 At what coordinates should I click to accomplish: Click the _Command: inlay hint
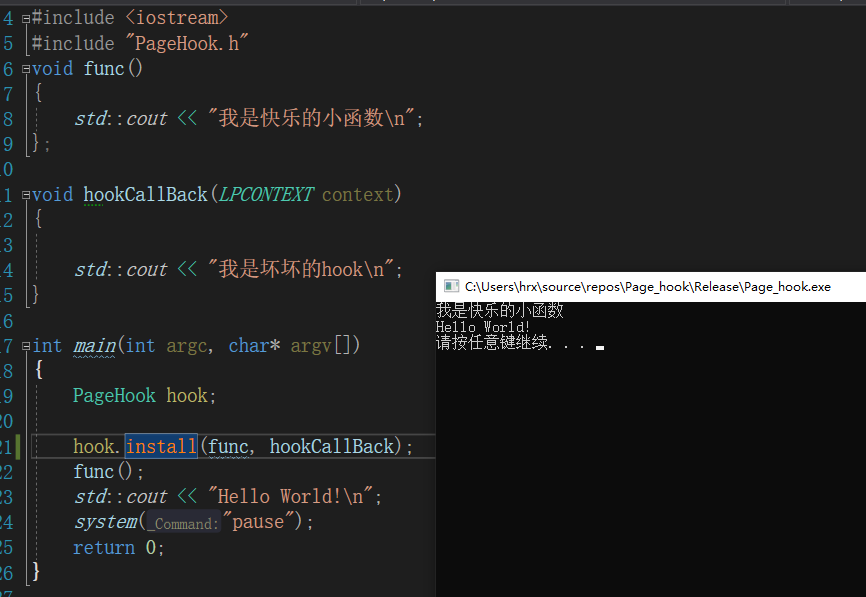(x=184, y=523)
